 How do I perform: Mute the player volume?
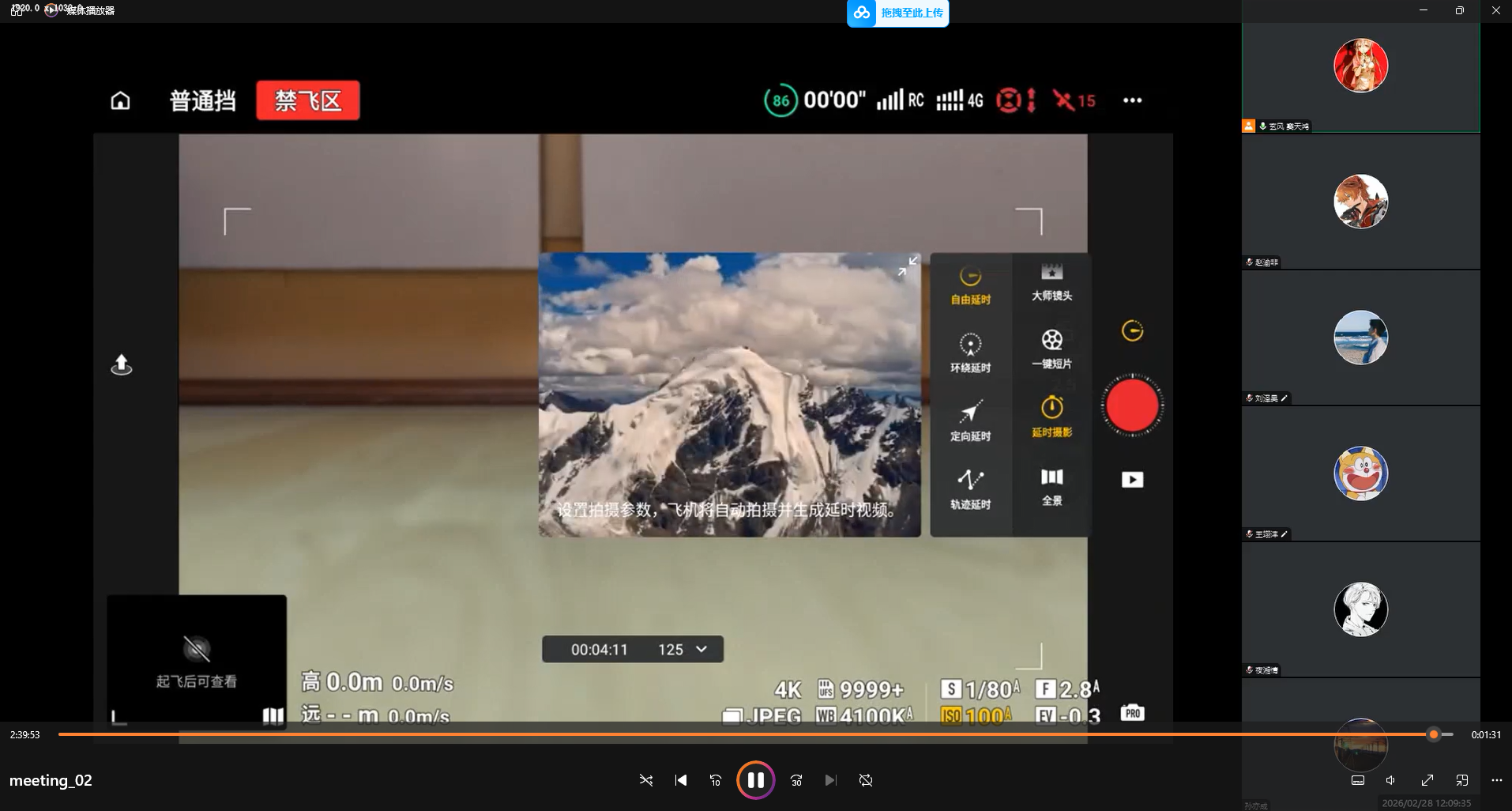point(1391,780)
